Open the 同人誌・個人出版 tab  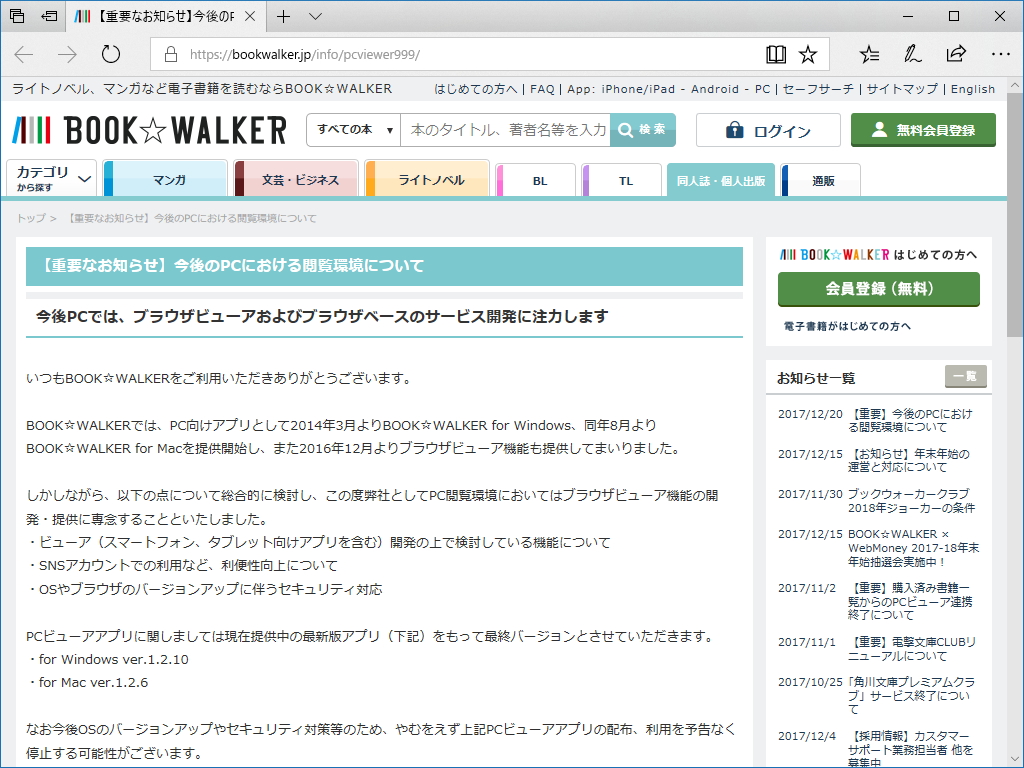721,180
